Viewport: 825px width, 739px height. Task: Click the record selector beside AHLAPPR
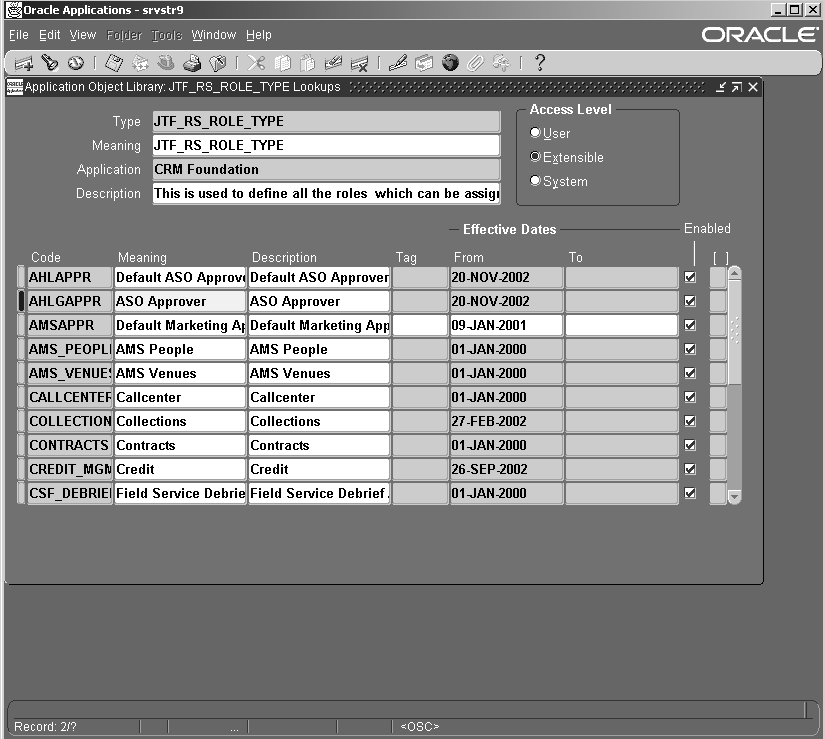[21, 277]
